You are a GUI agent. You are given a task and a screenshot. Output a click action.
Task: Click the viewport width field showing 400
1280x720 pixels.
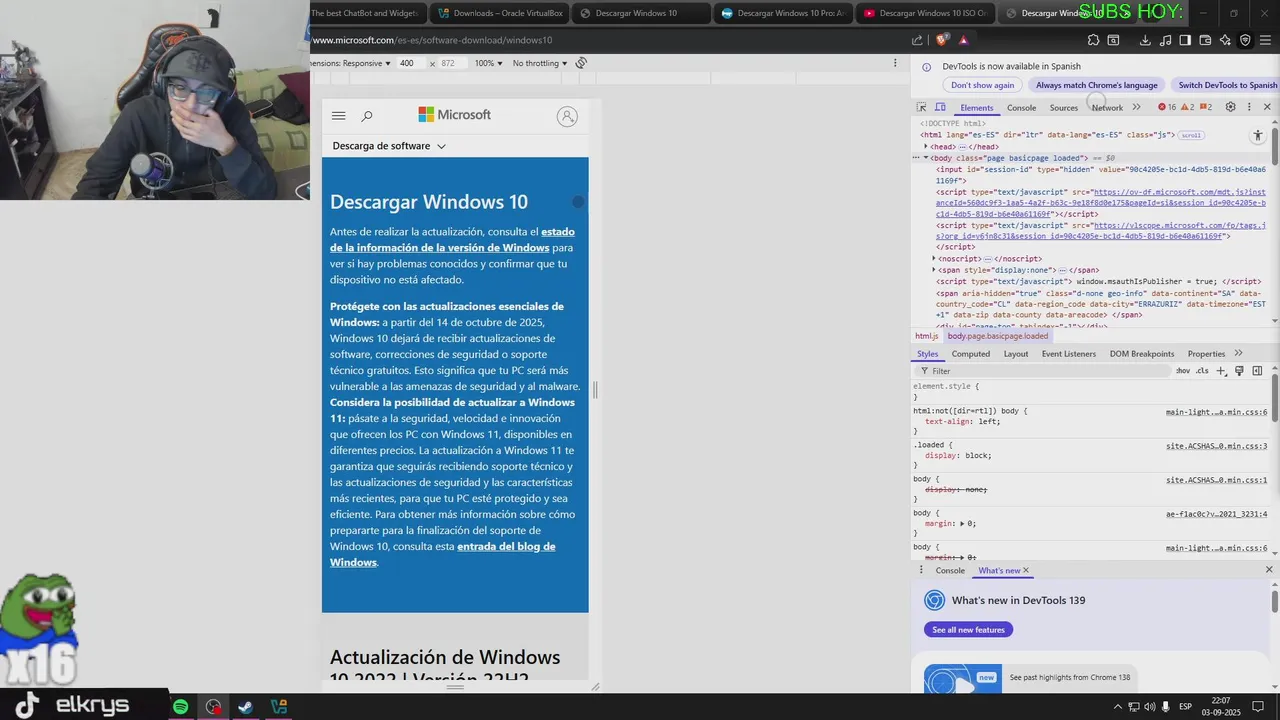409,63
